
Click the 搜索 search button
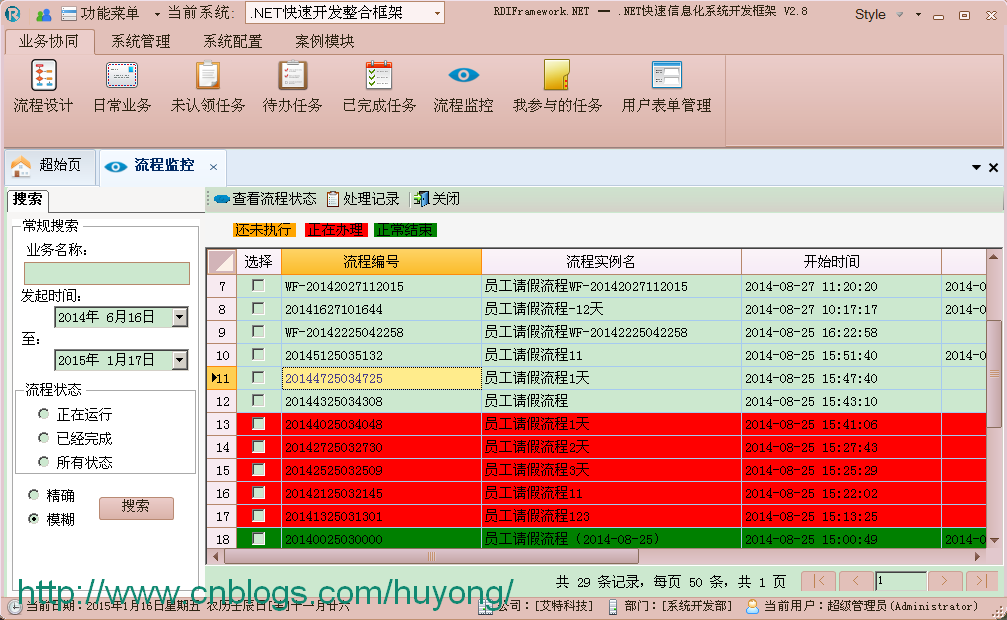click(136, 507)
